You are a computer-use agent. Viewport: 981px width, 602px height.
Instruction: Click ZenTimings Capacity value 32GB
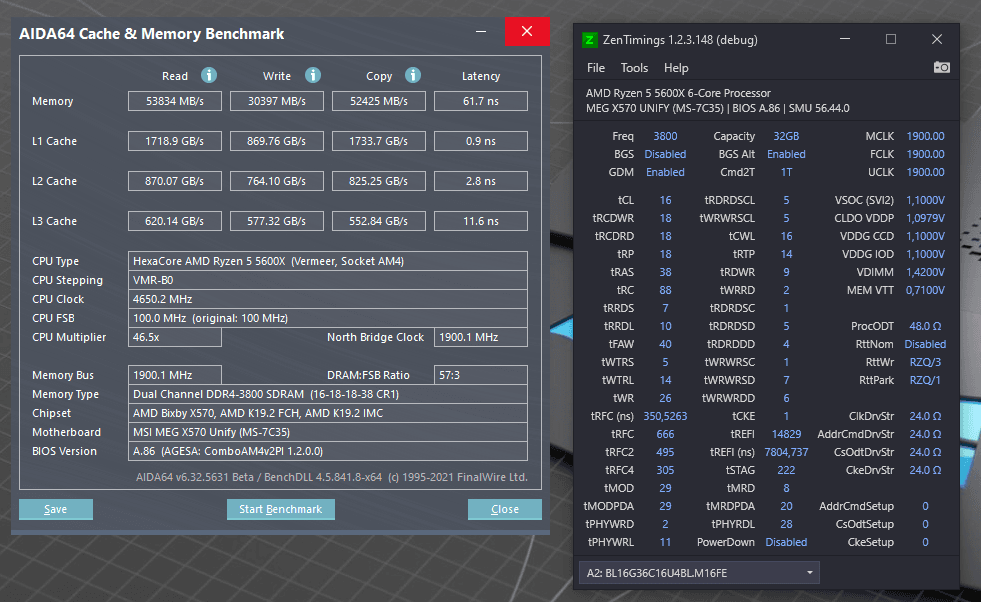[x=786, y=136]
